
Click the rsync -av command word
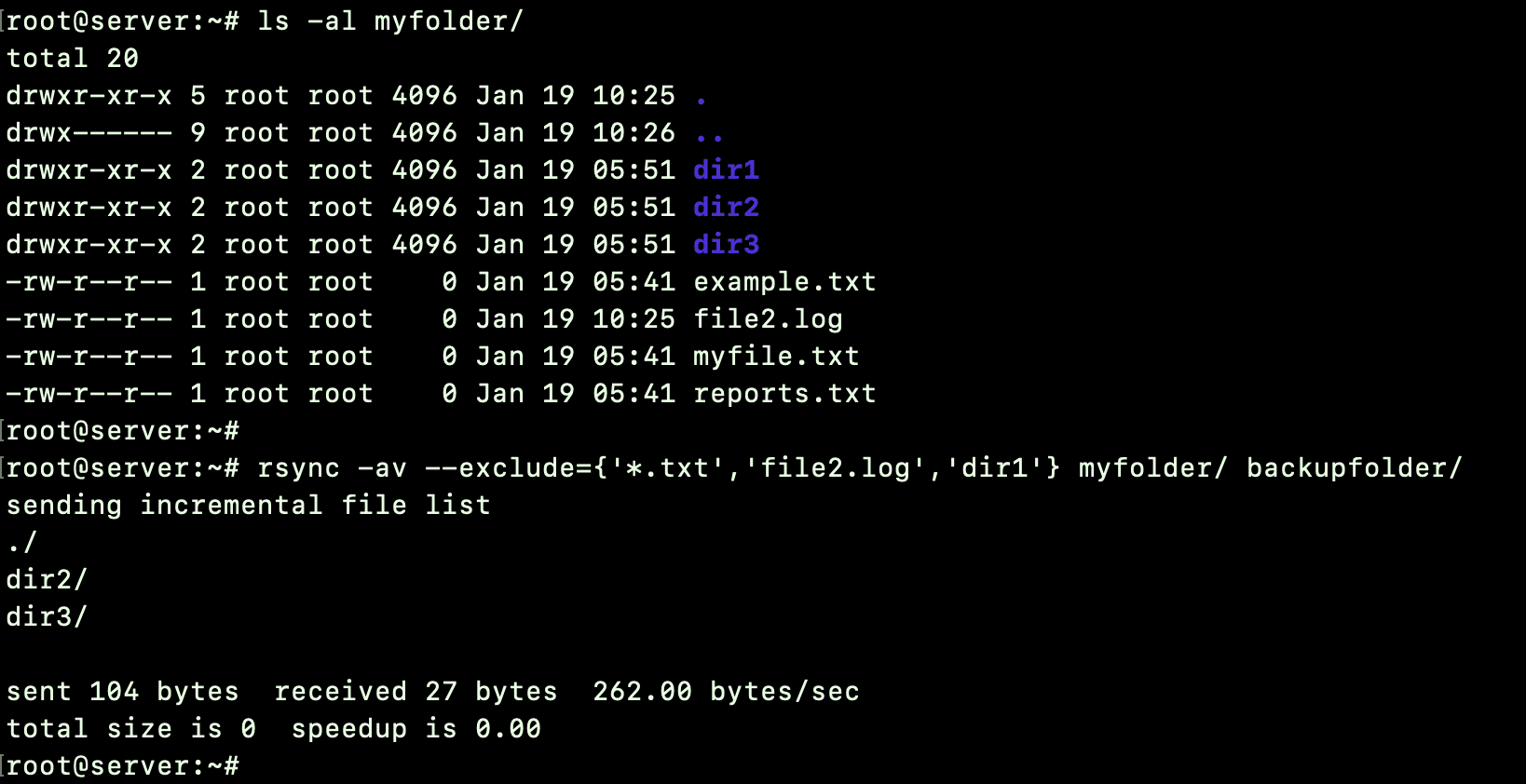pyautogui.click(x=332, y=468)
